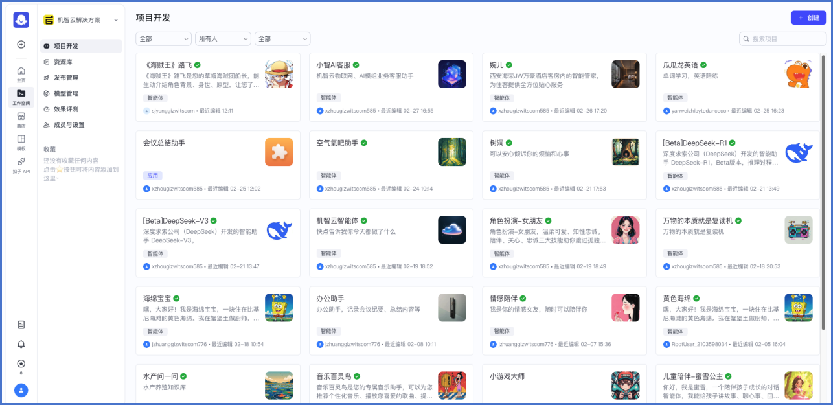
Task: Click the blue 创建 button
Action: coord(808,18)
